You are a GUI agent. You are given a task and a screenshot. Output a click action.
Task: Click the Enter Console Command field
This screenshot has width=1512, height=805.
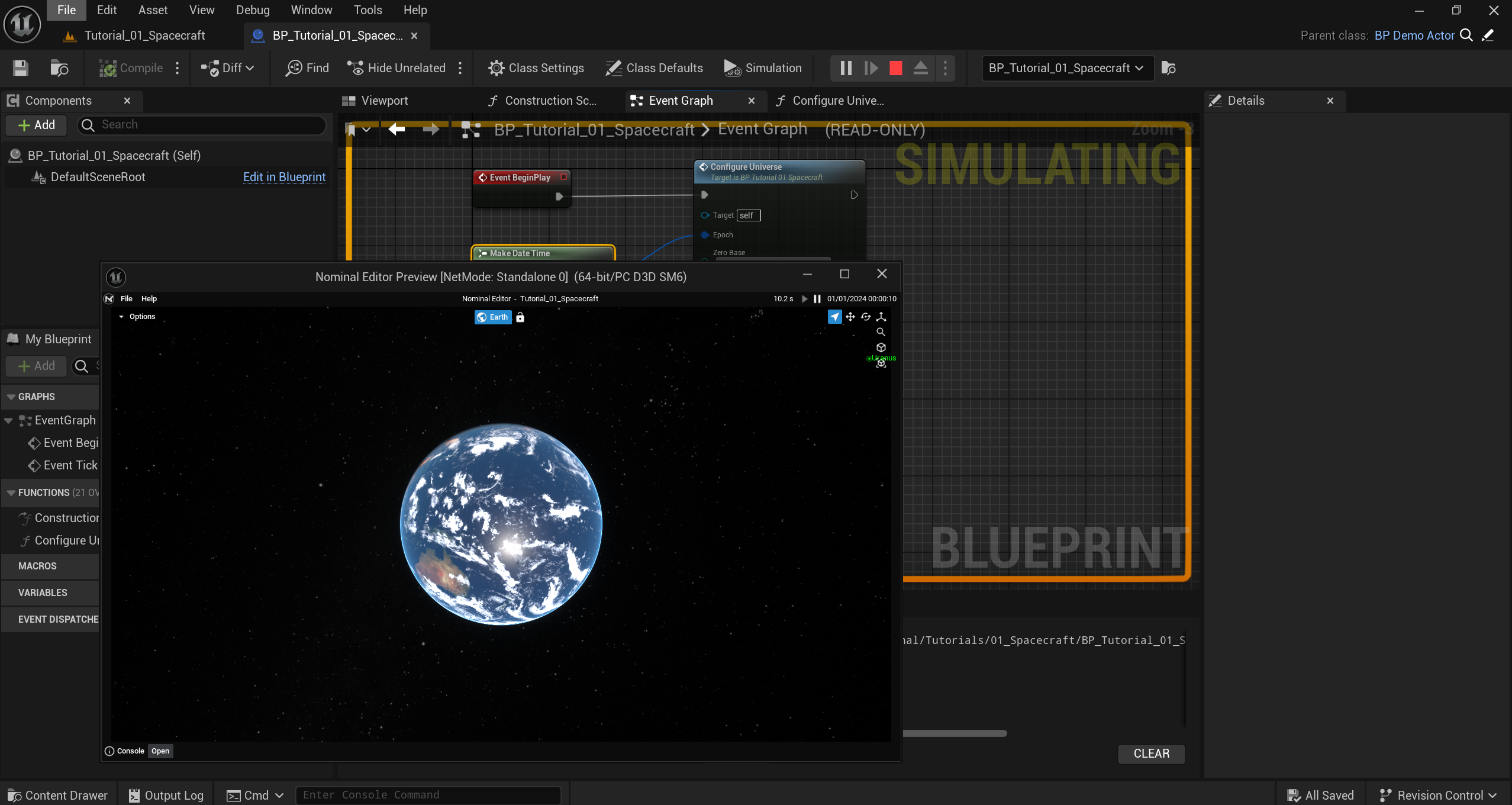(x=428, y=795)
